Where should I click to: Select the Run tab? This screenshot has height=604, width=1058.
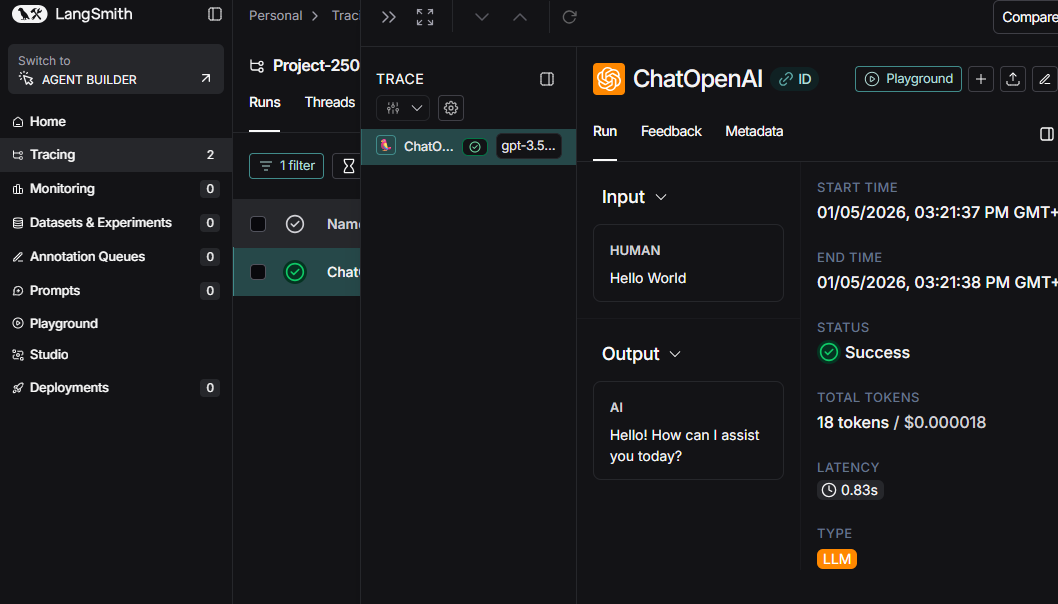[605, 132]
